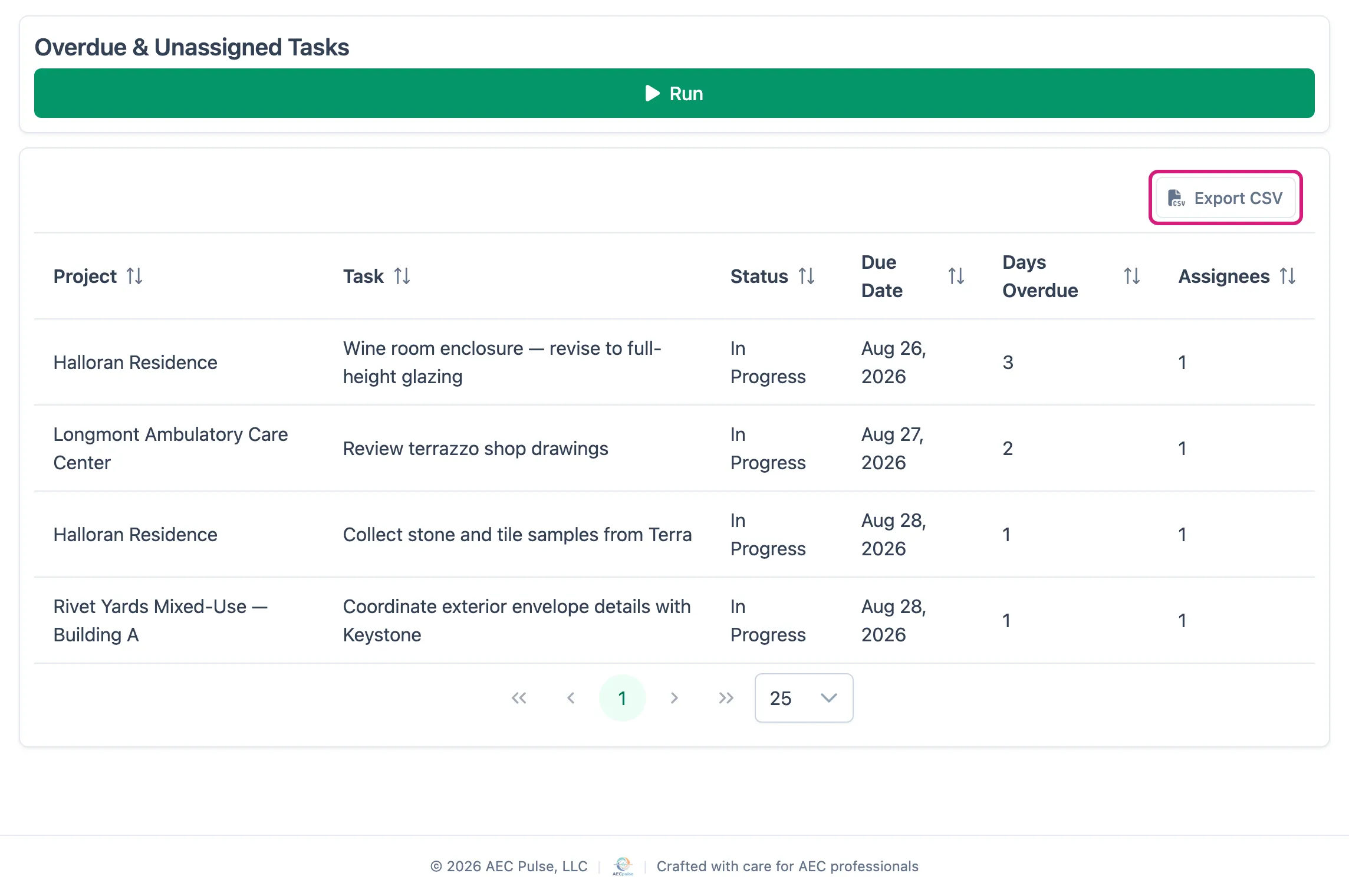Click Overdue & Unassigned Tasks heading
1349x896 pixels.
click(192, 47)
